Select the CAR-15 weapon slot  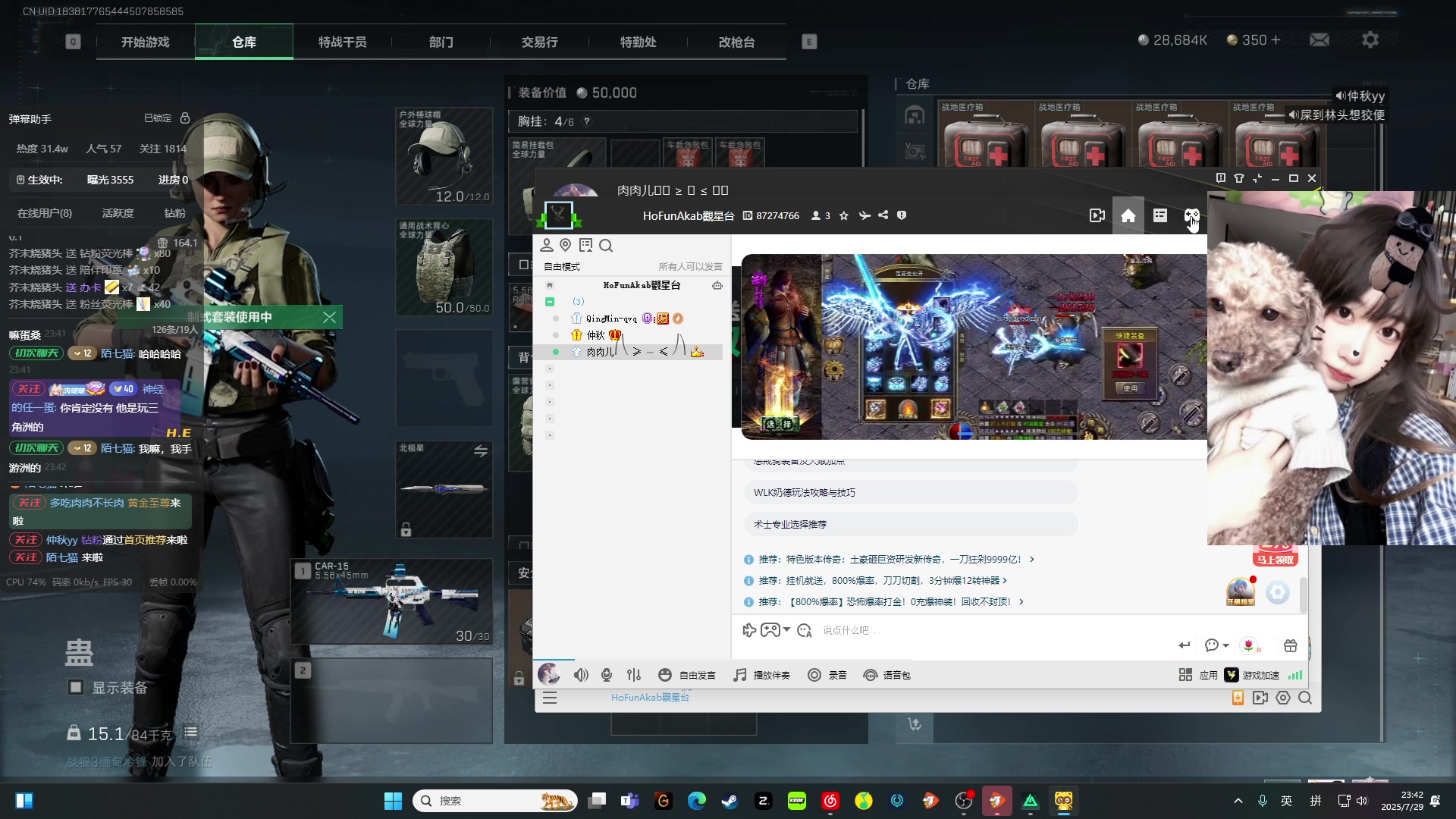coord(393,602)
